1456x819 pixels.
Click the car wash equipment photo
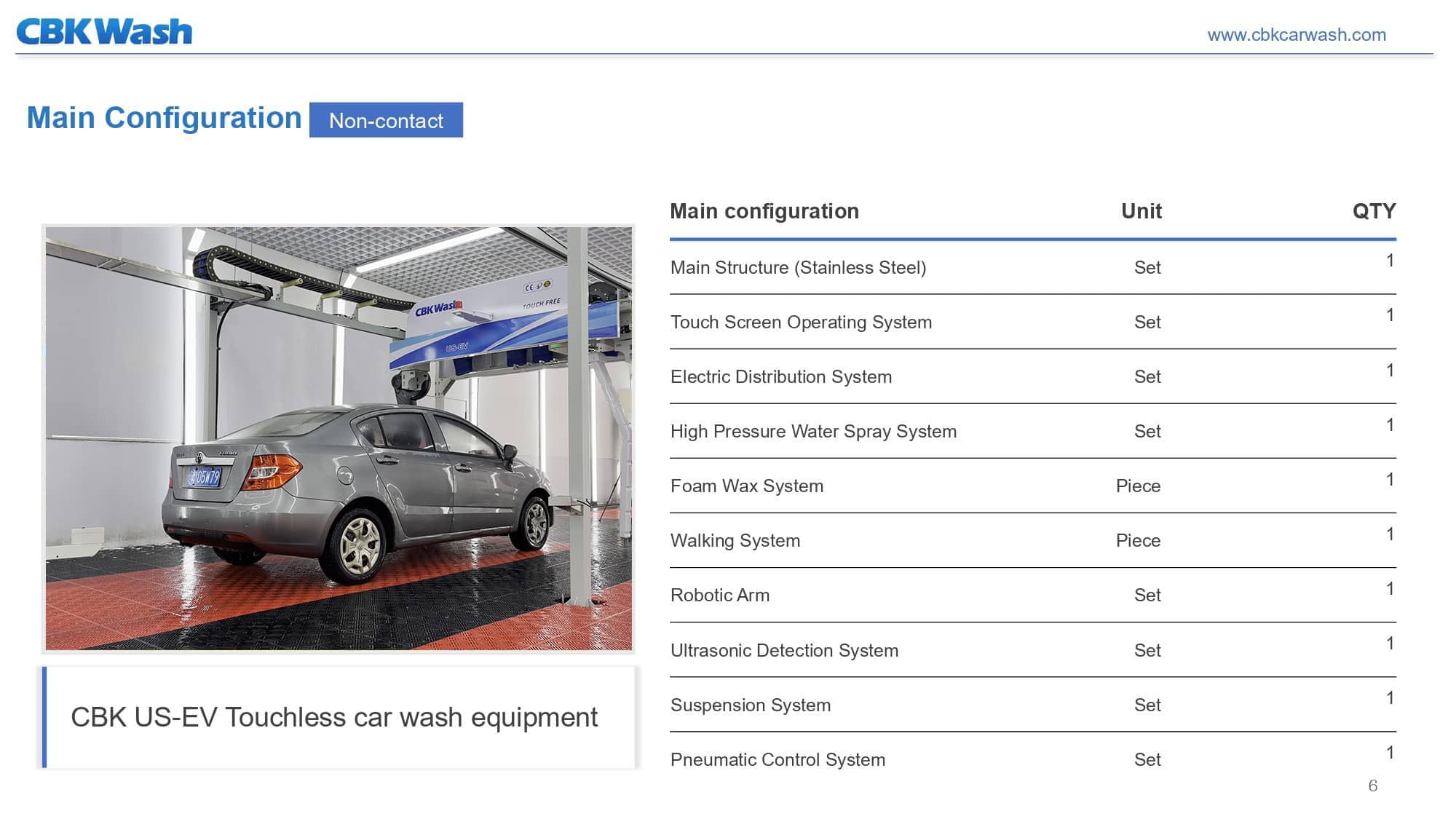(339, 438)
